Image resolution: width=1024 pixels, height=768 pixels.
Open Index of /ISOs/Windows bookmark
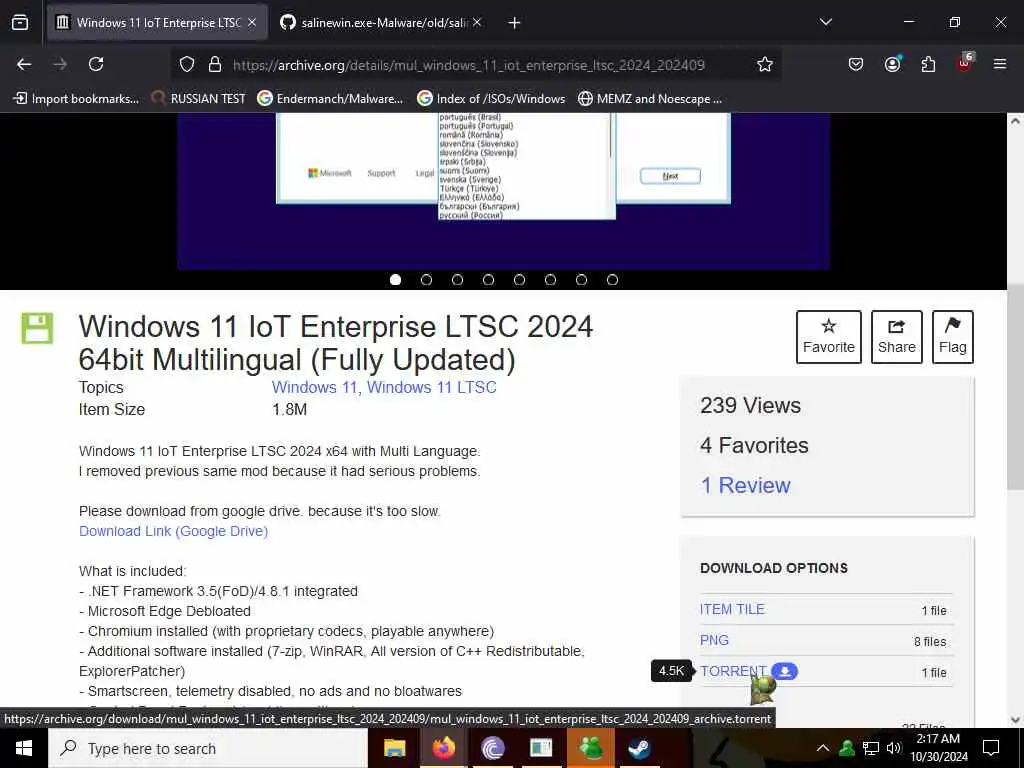point(491,99)
